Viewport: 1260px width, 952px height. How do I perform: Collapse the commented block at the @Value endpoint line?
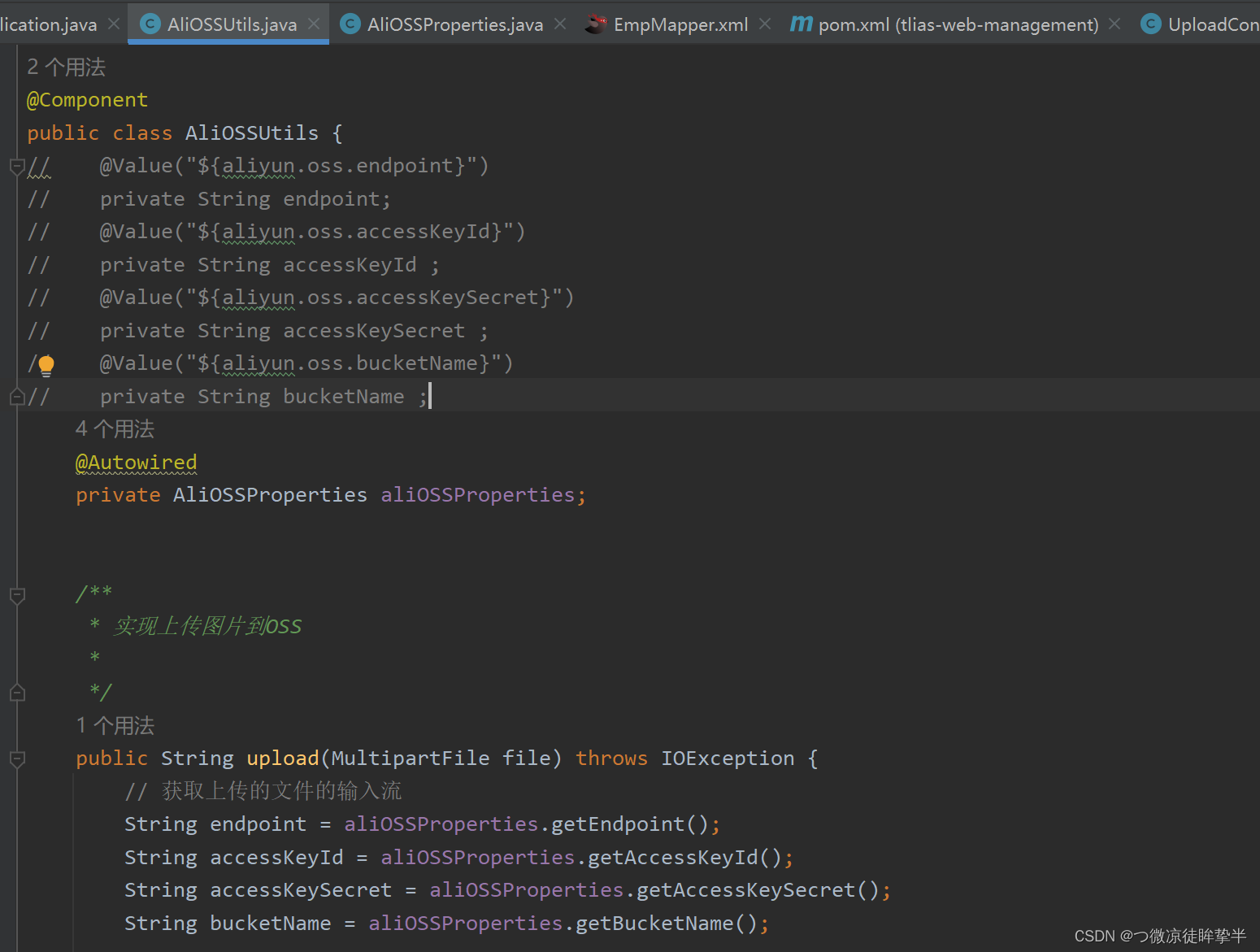click(x=16, y=167)
